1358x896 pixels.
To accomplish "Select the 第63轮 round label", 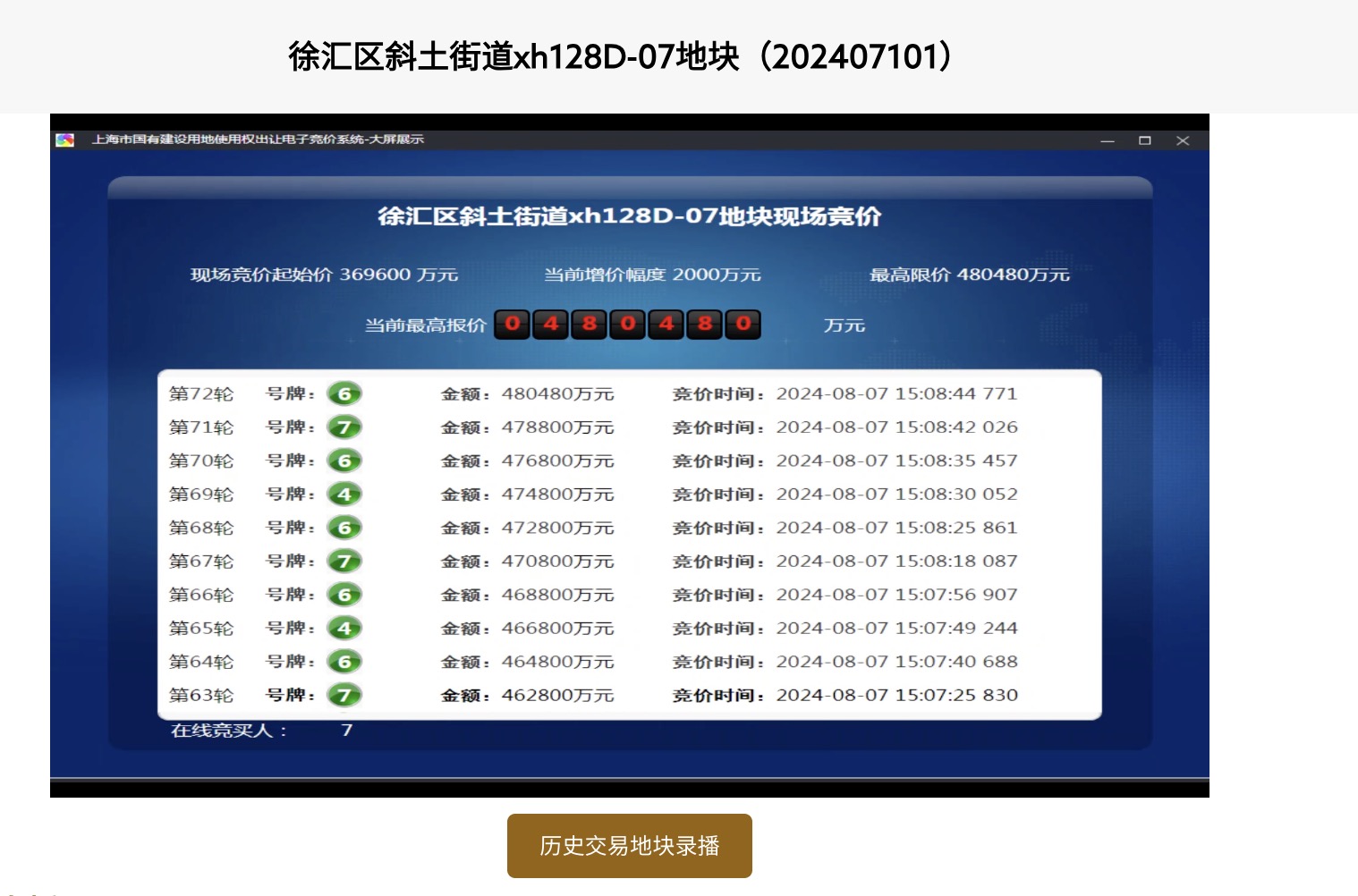I will pos(201,696).
